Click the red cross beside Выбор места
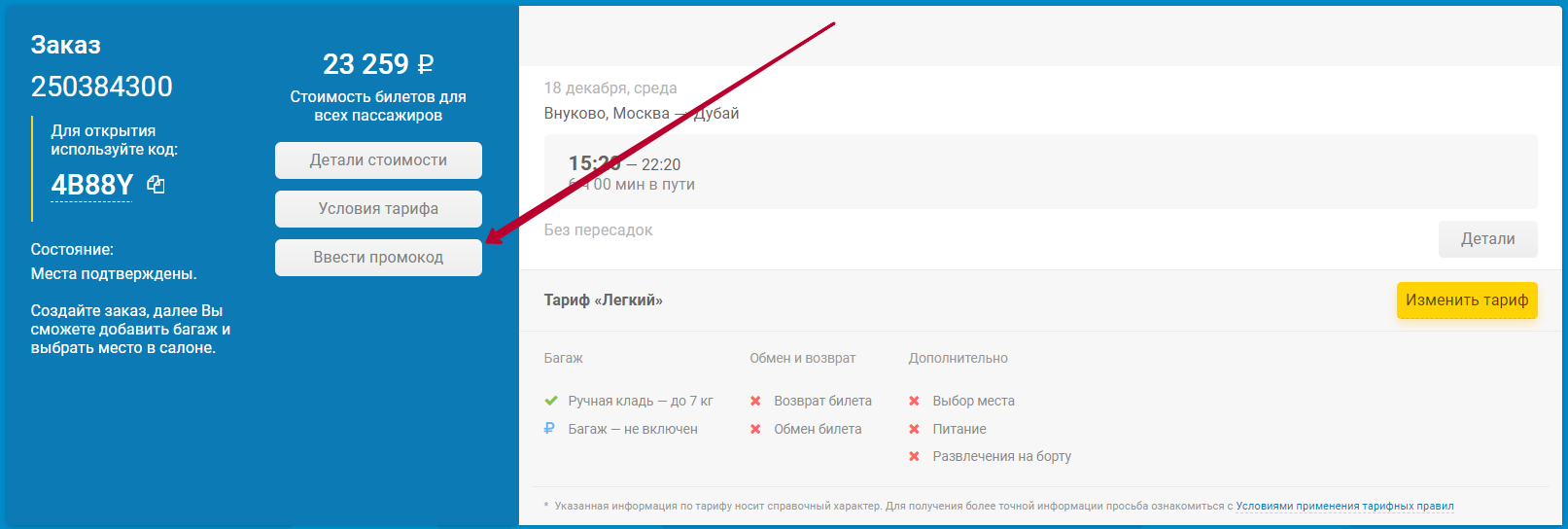 tap(914, 401)
